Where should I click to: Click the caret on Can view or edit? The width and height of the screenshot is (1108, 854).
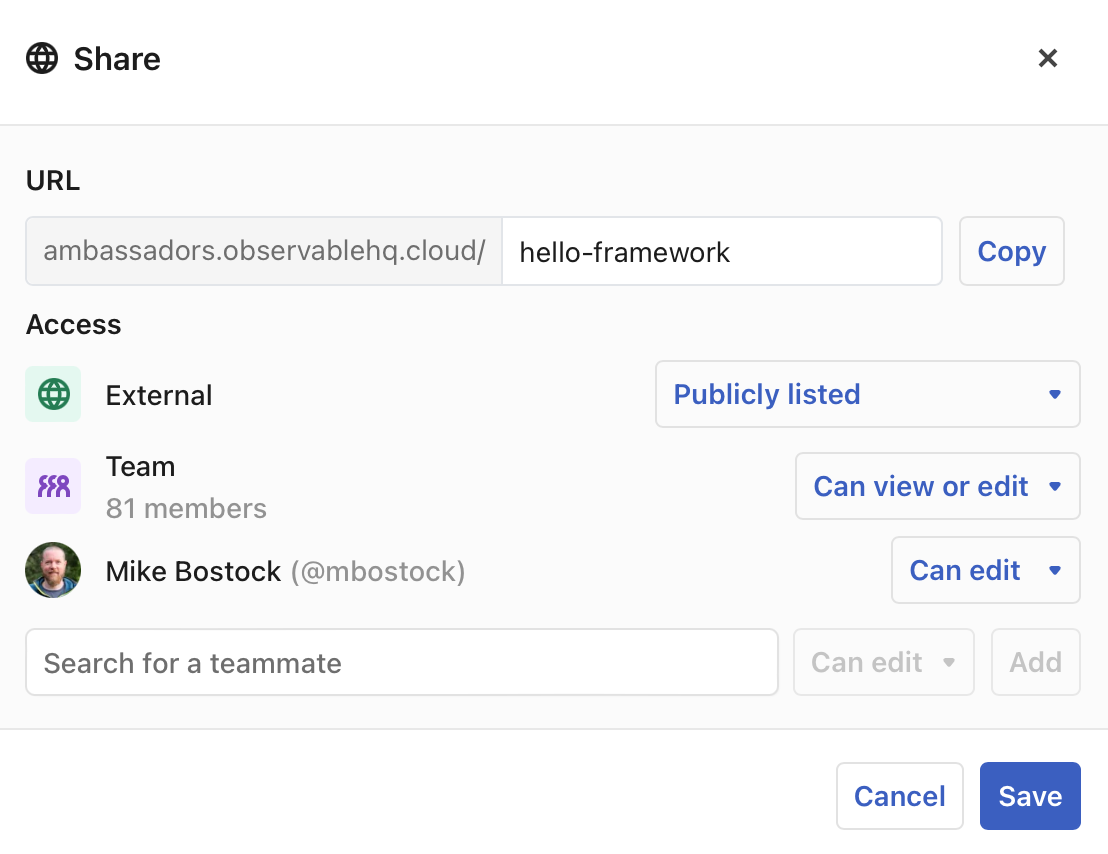(1056, 486)
